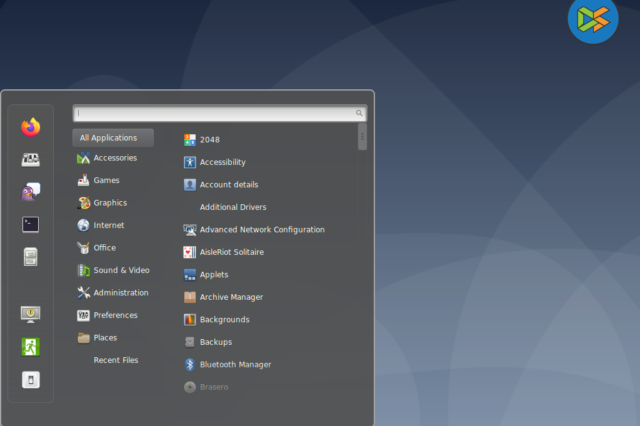
Task: Launch Advanced Network Configuration
Action: (261, 230)
